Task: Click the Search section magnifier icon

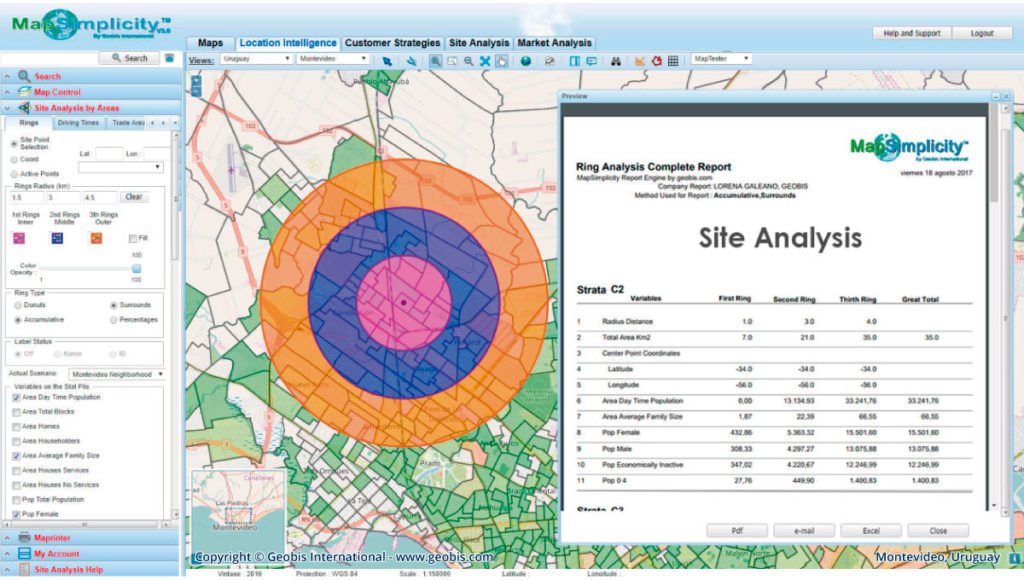Action: point(24,76)
